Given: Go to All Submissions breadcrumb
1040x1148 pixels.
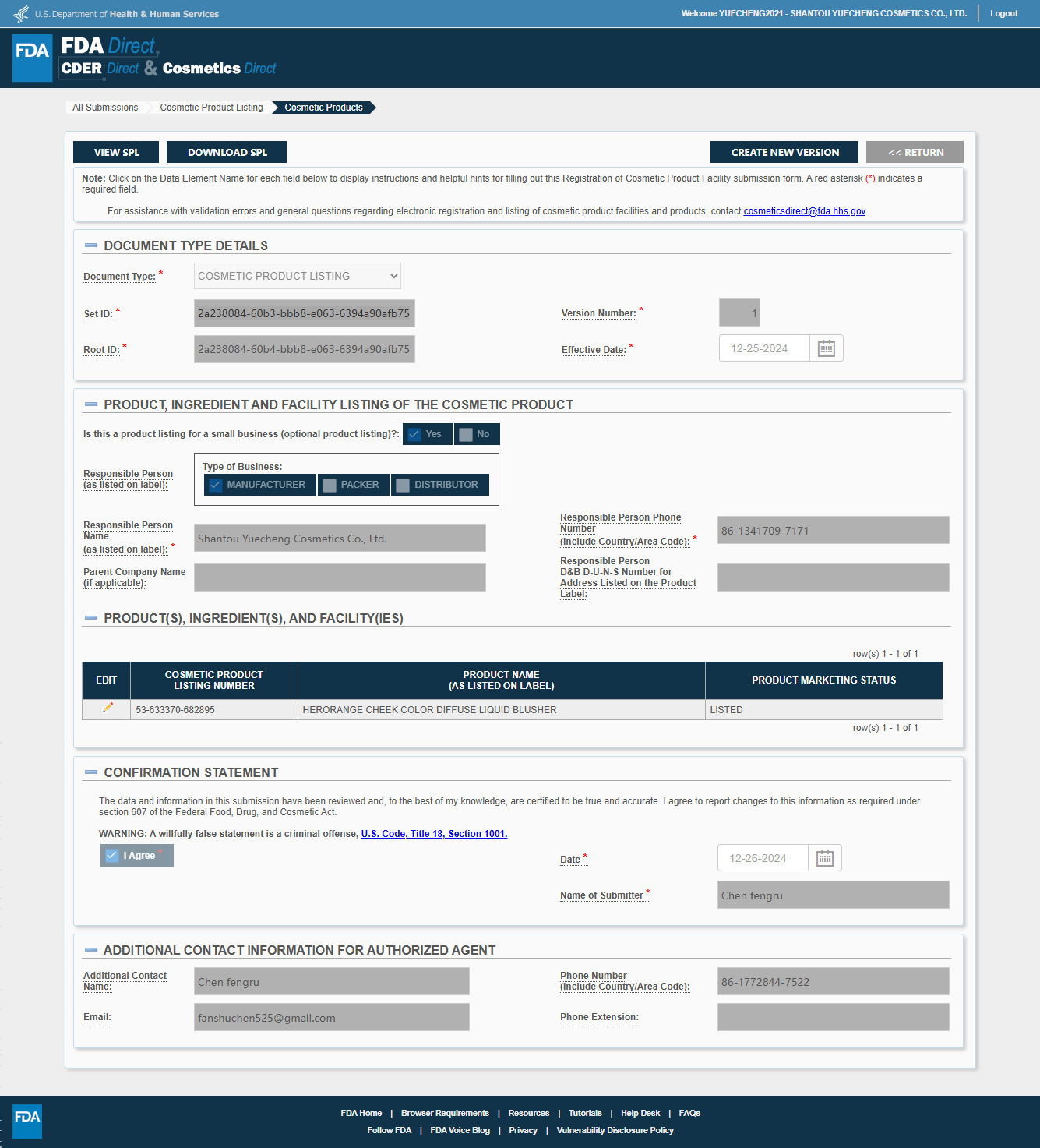Looking at the screenshot, I should click(105, 108).
